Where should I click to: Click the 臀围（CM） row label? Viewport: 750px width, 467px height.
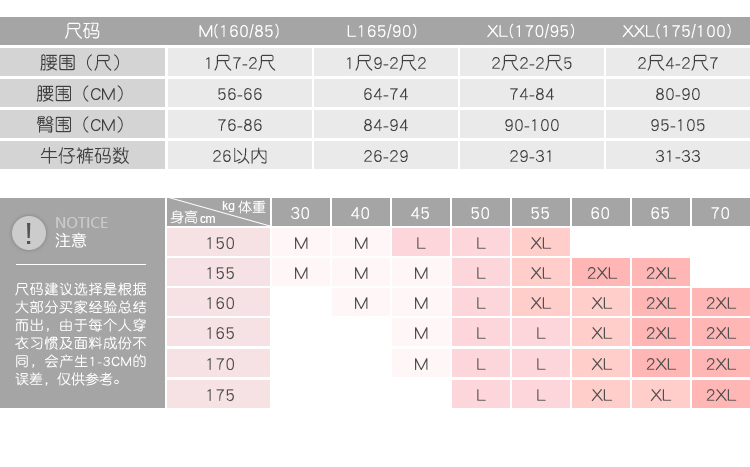pos(85,126)
